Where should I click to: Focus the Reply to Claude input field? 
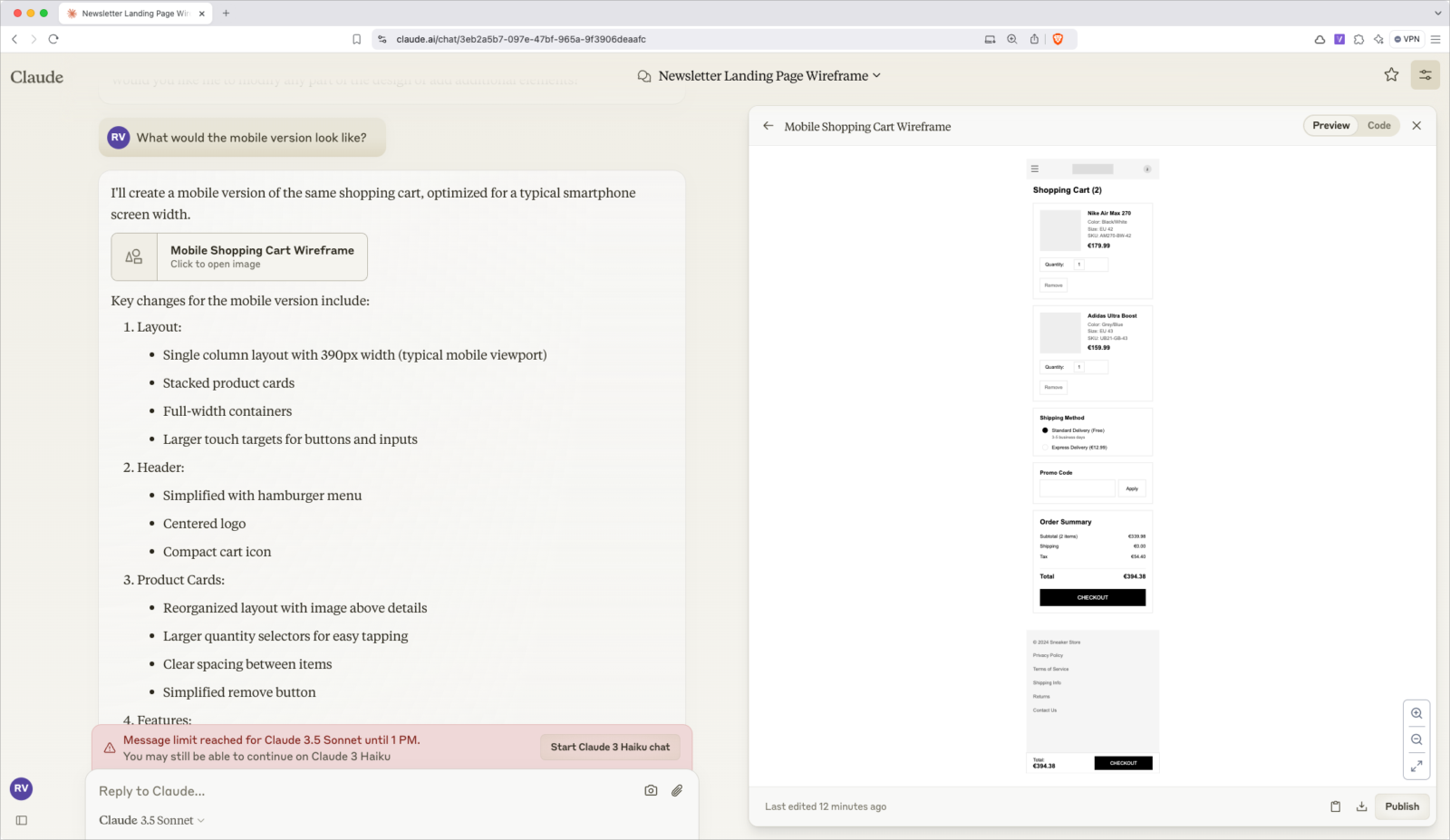coord(362,791)
